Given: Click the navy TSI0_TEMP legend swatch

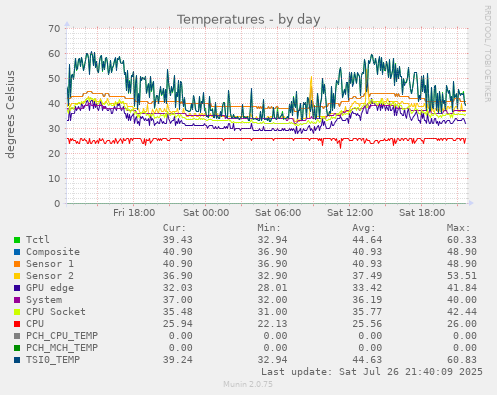Looking at the screenshot, I should click(17, 360).
